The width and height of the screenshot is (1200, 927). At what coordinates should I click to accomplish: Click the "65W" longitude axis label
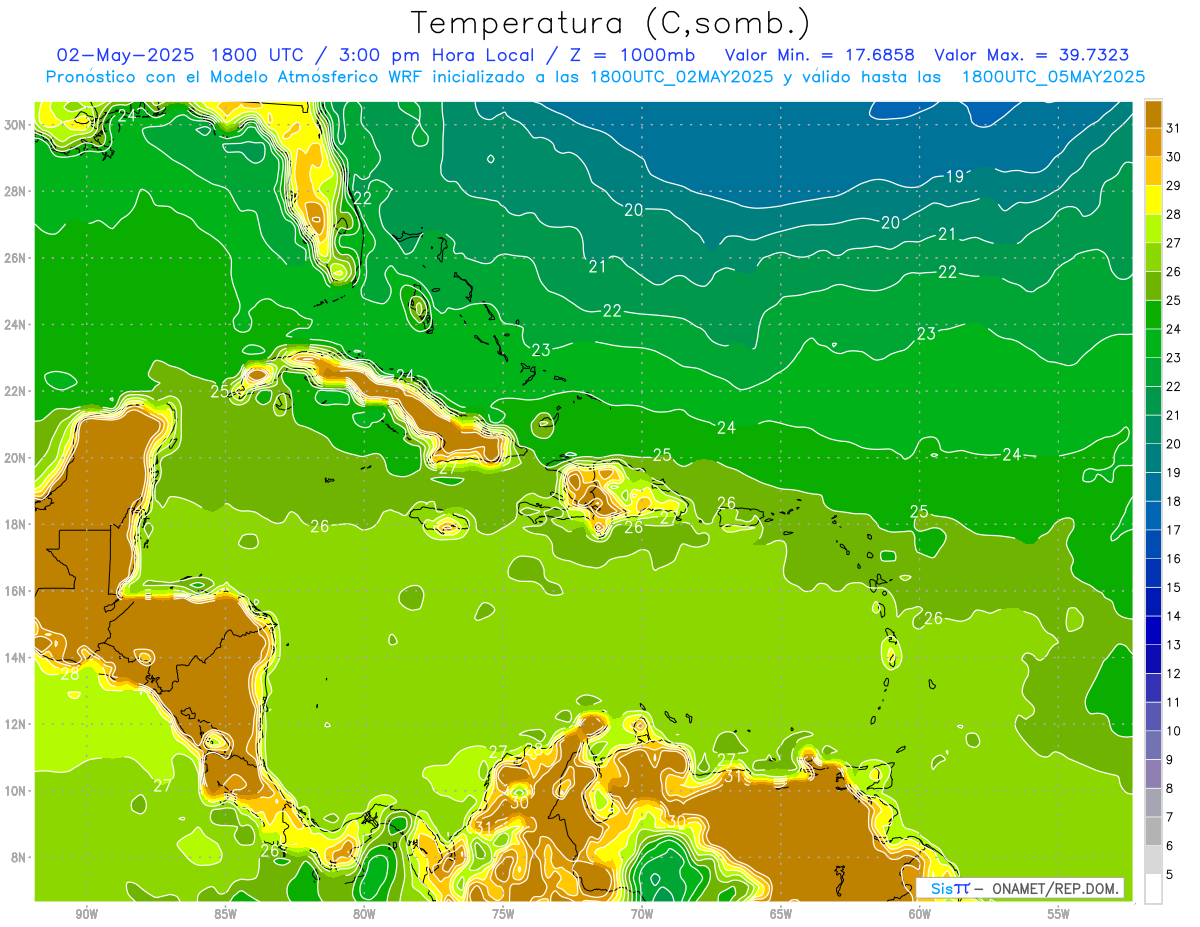[x=781, y=914]
